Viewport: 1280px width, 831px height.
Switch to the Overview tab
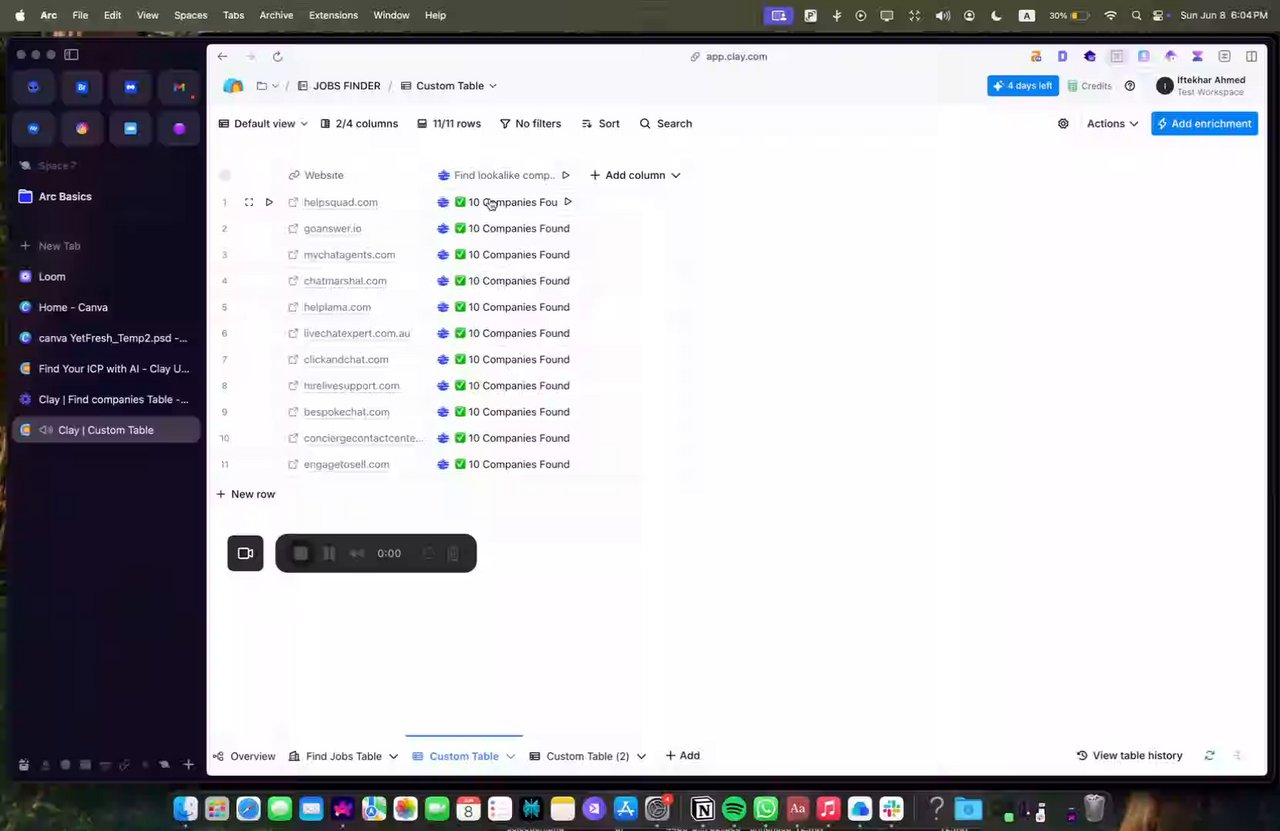244,757
